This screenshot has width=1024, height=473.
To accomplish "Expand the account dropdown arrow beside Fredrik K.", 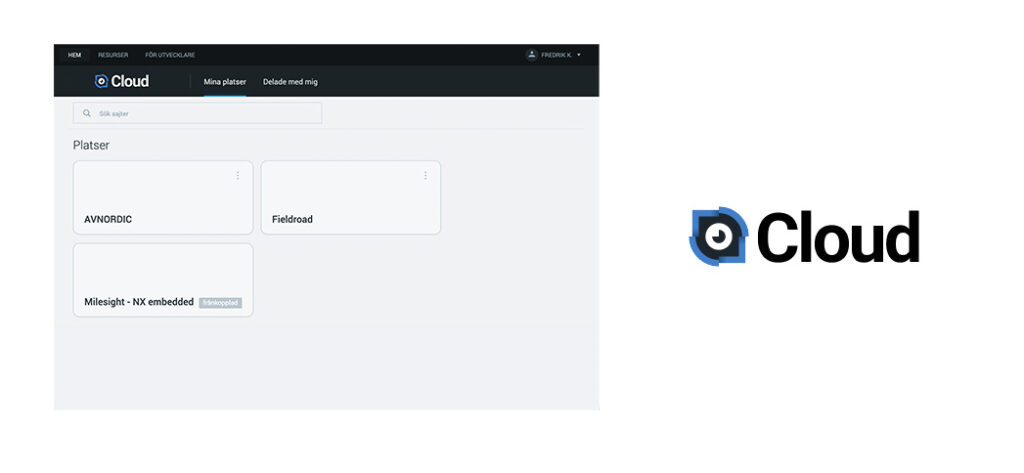I will pos(579,55).
